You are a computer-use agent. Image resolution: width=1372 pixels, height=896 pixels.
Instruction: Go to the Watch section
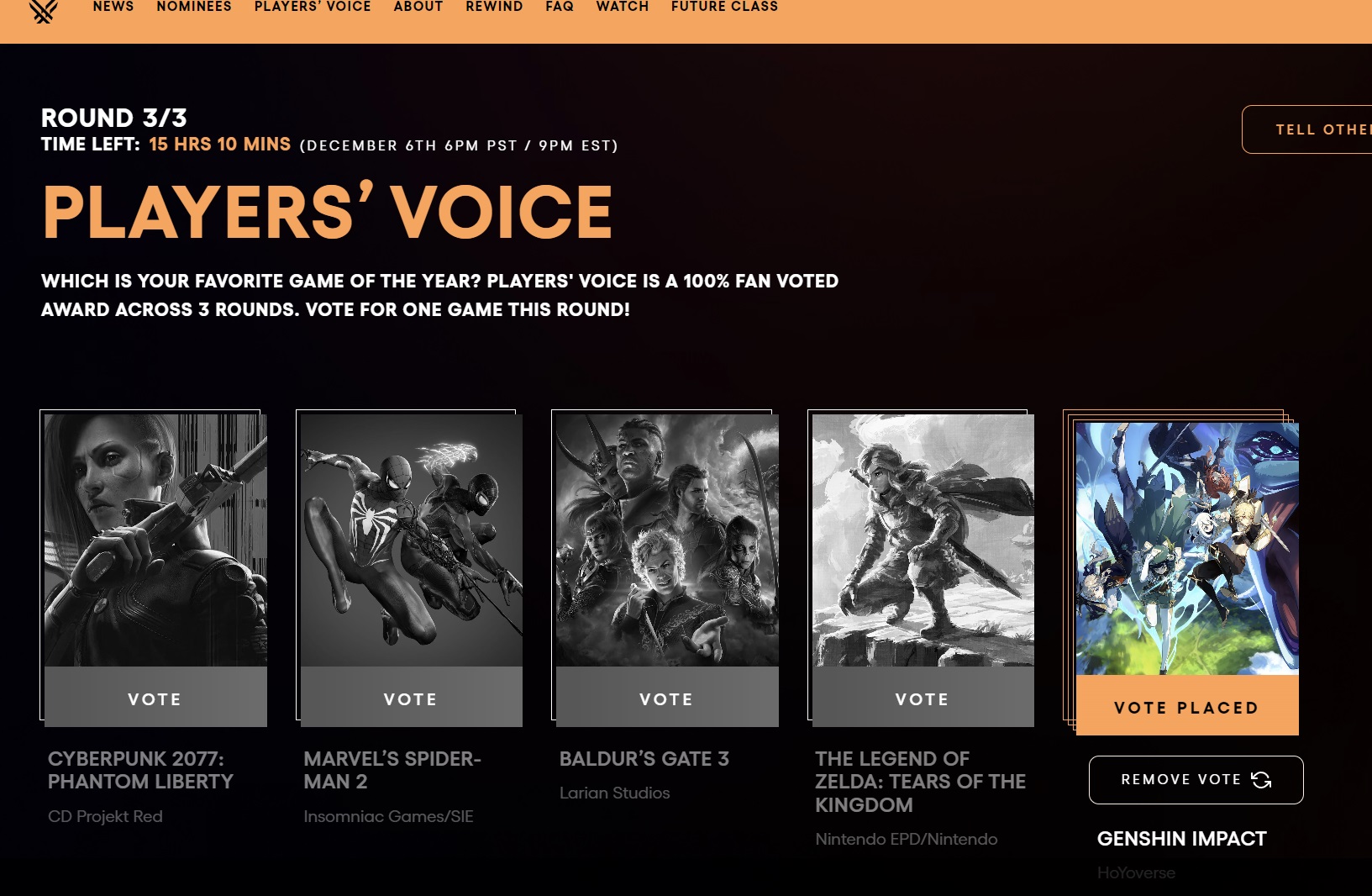623,7
